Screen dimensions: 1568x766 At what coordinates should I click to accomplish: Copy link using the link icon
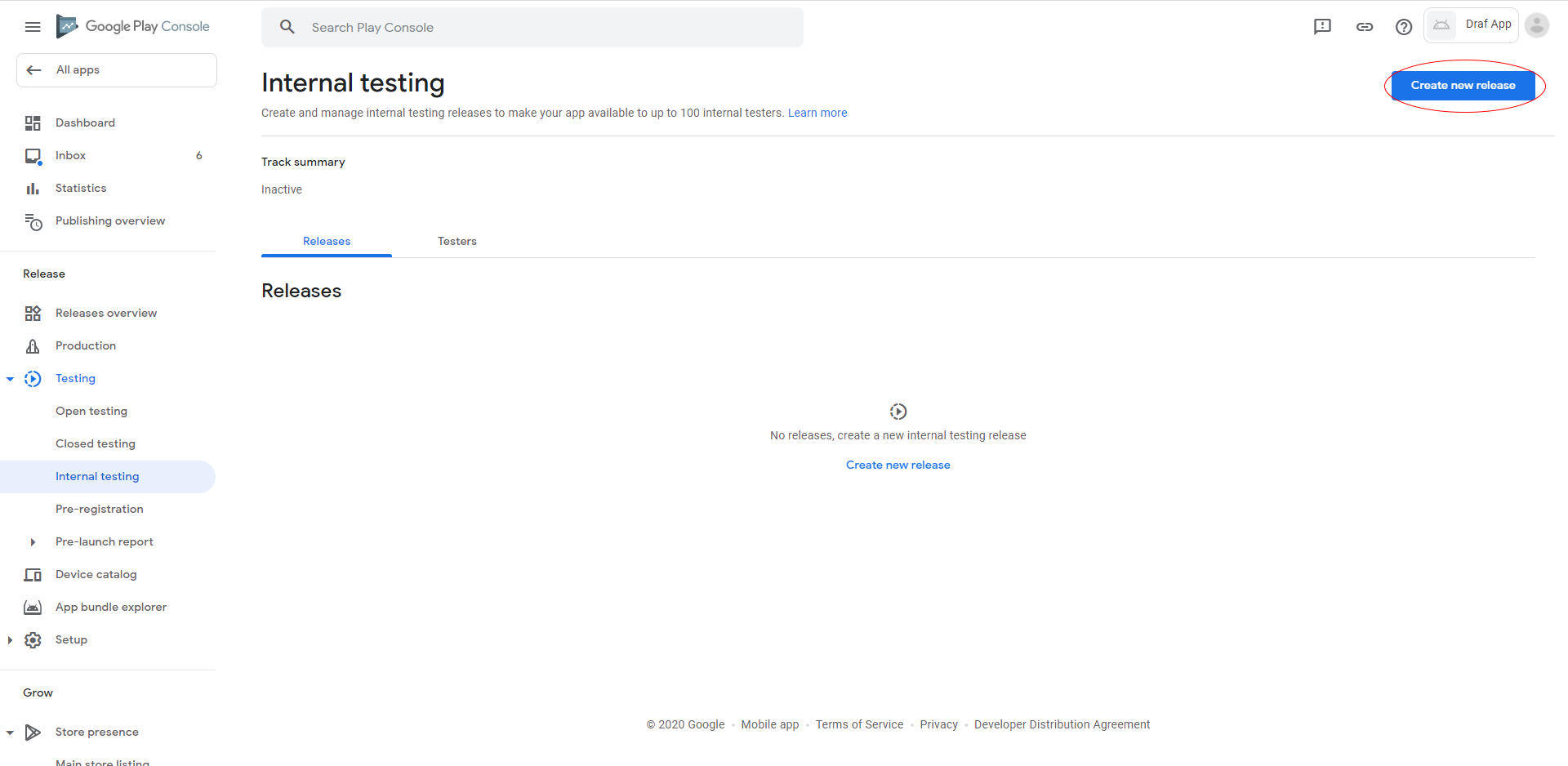tap(1365, 27)
